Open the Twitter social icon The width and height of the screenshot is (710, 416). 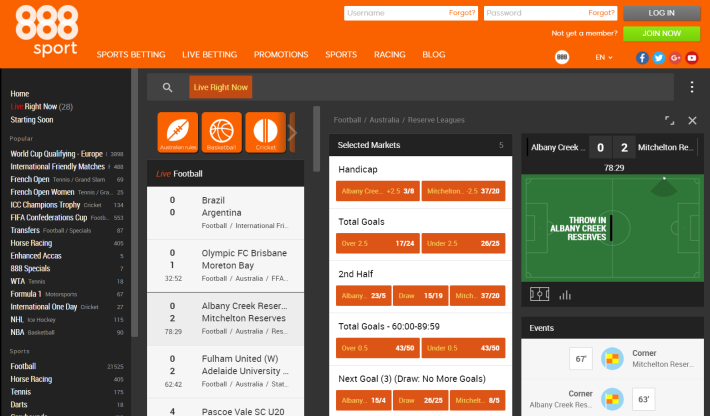coord(658,58)
